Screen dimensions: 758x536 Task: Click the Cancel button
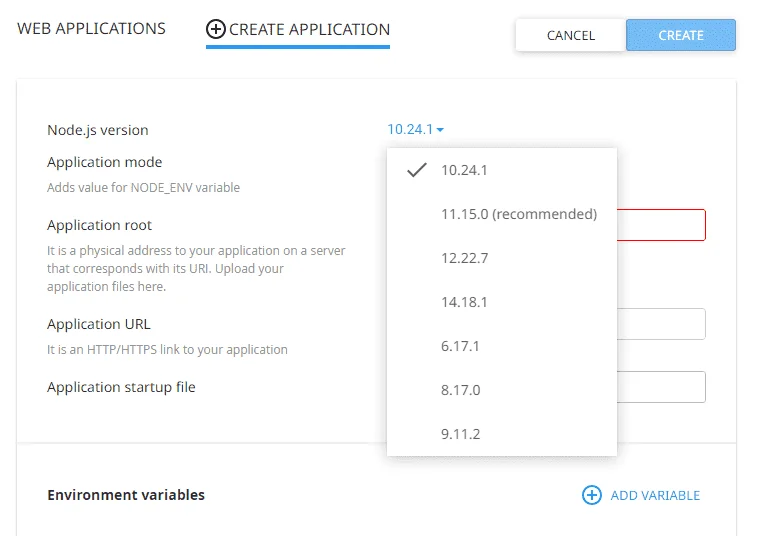[x=571, y=35]
